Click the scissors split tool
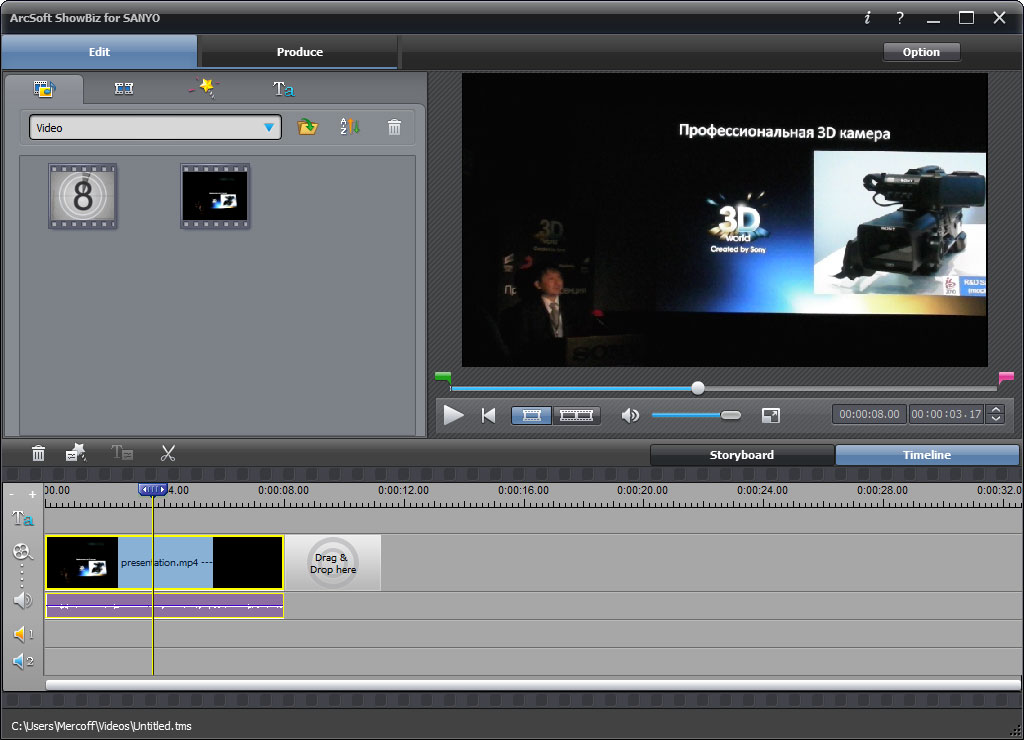The height and width of the screenshot is (740, 1024). point(167,453)
